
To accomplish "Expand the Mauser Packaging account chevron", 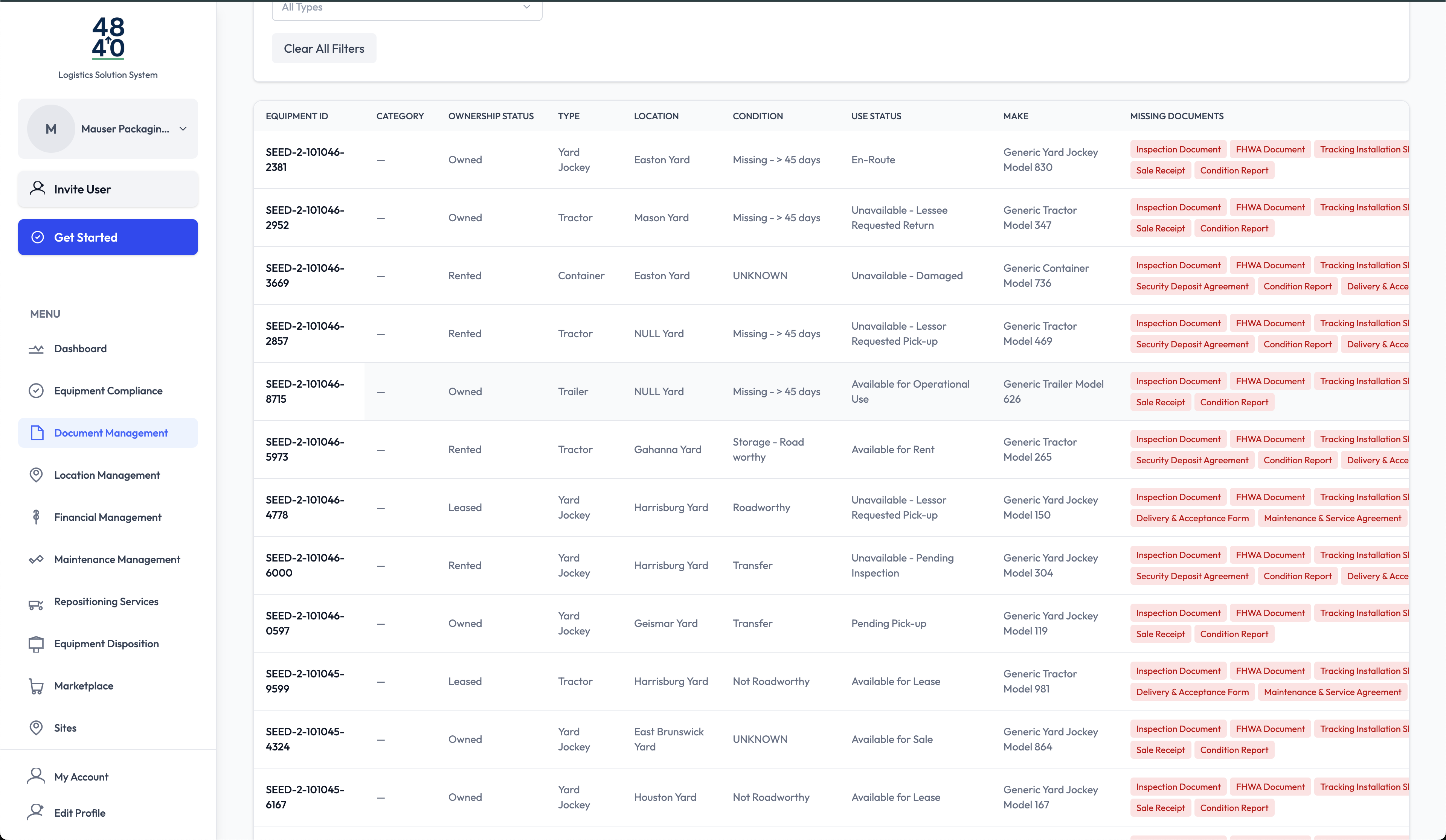I will 183,128.
